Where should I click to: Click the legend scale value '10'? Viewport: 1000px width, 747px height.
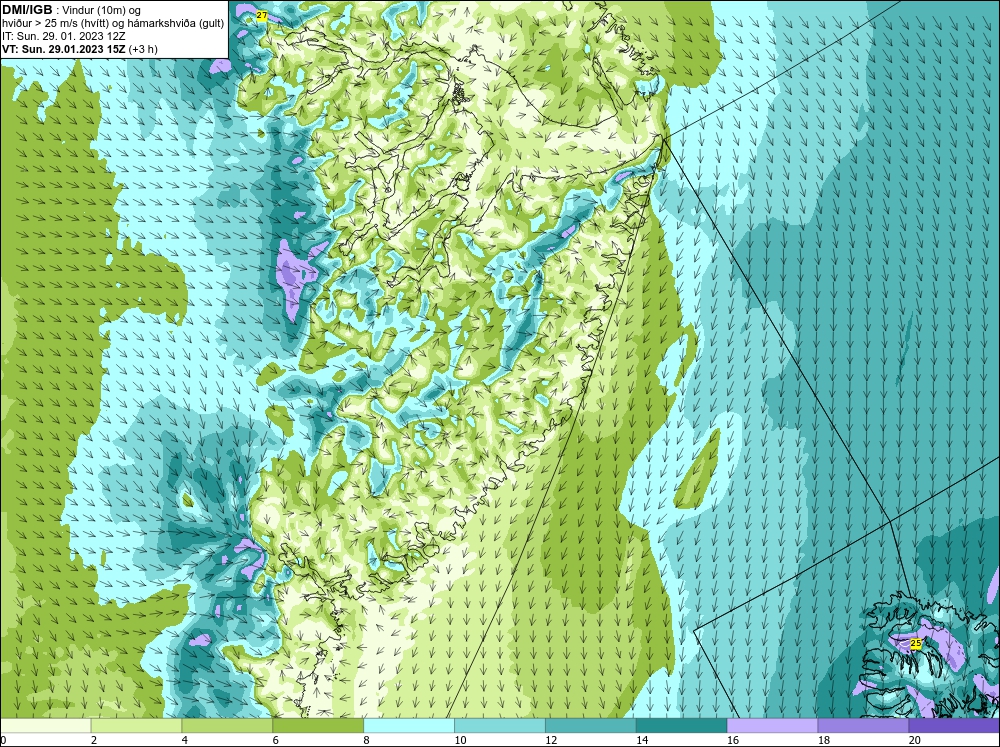pos(460,740)
